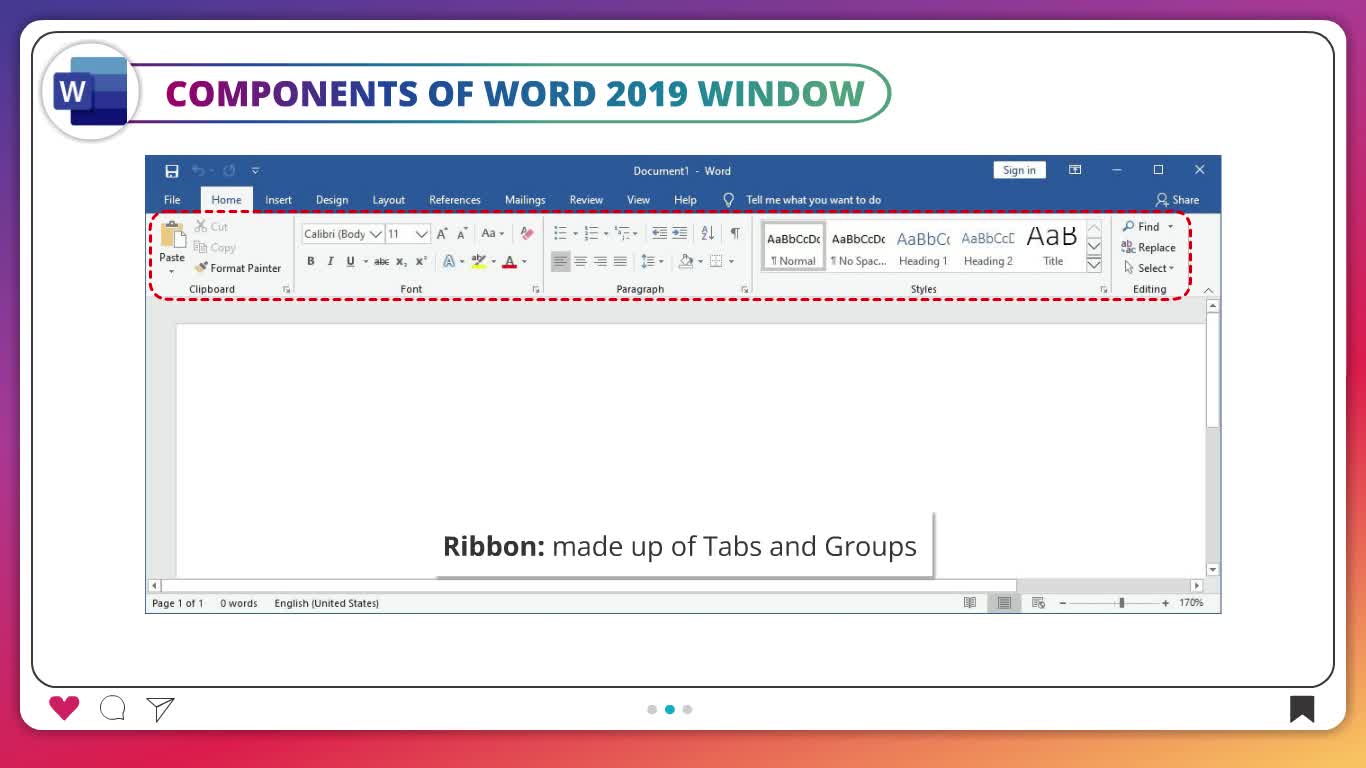Switch to the Insert tab
Viewport: 1366px width, 768px height.
click(x=278, y=200)
